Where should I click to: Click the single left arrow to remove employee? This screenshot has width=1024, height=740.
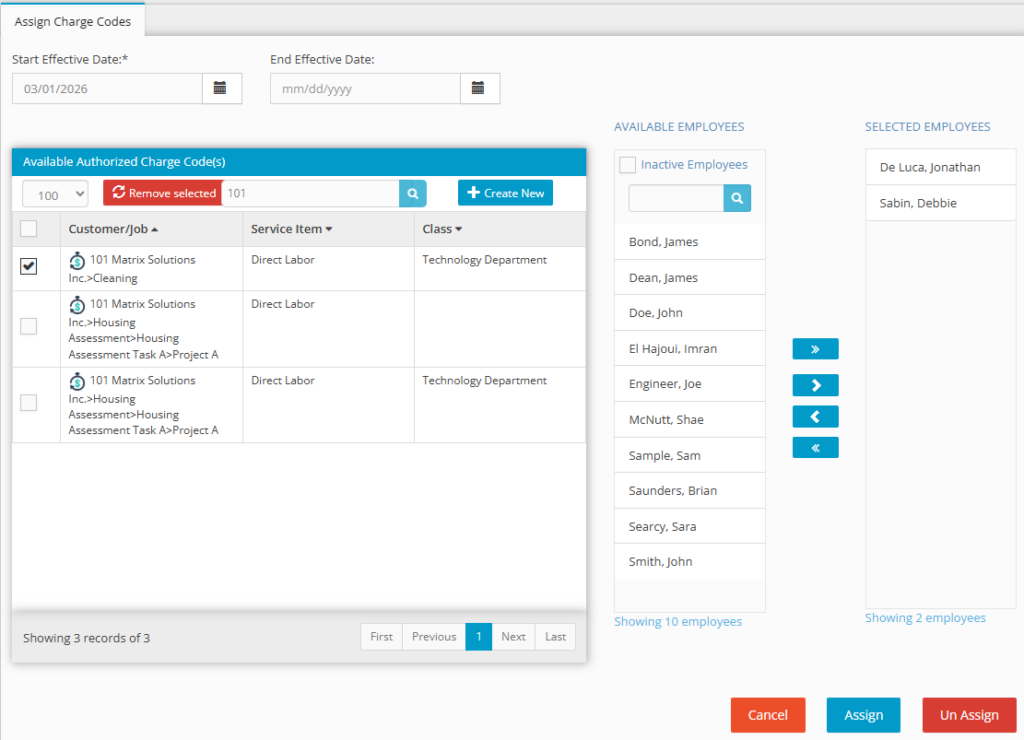tap(815, 415)
